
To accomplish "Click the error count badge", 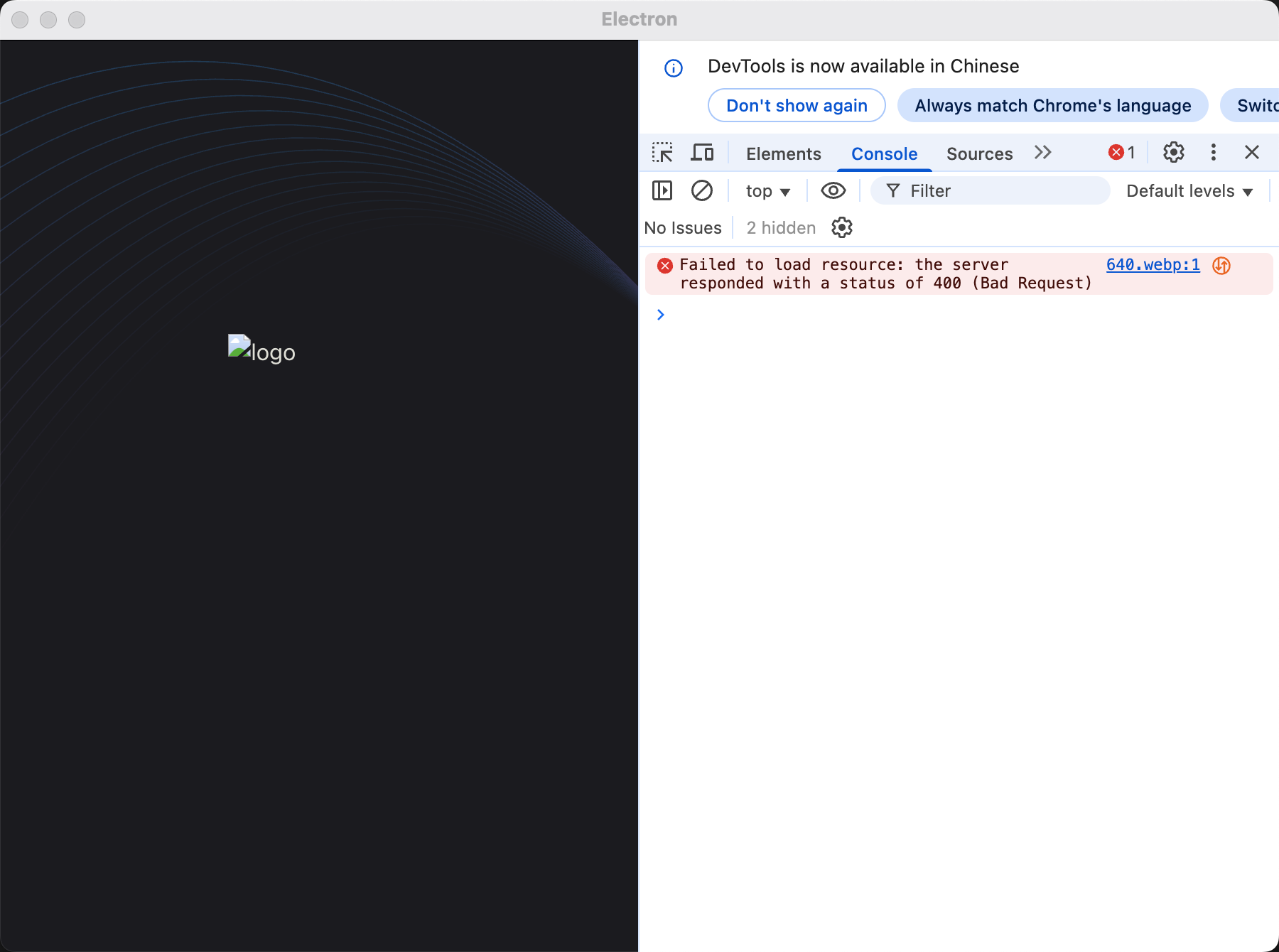I will (x=1122, y=153).
